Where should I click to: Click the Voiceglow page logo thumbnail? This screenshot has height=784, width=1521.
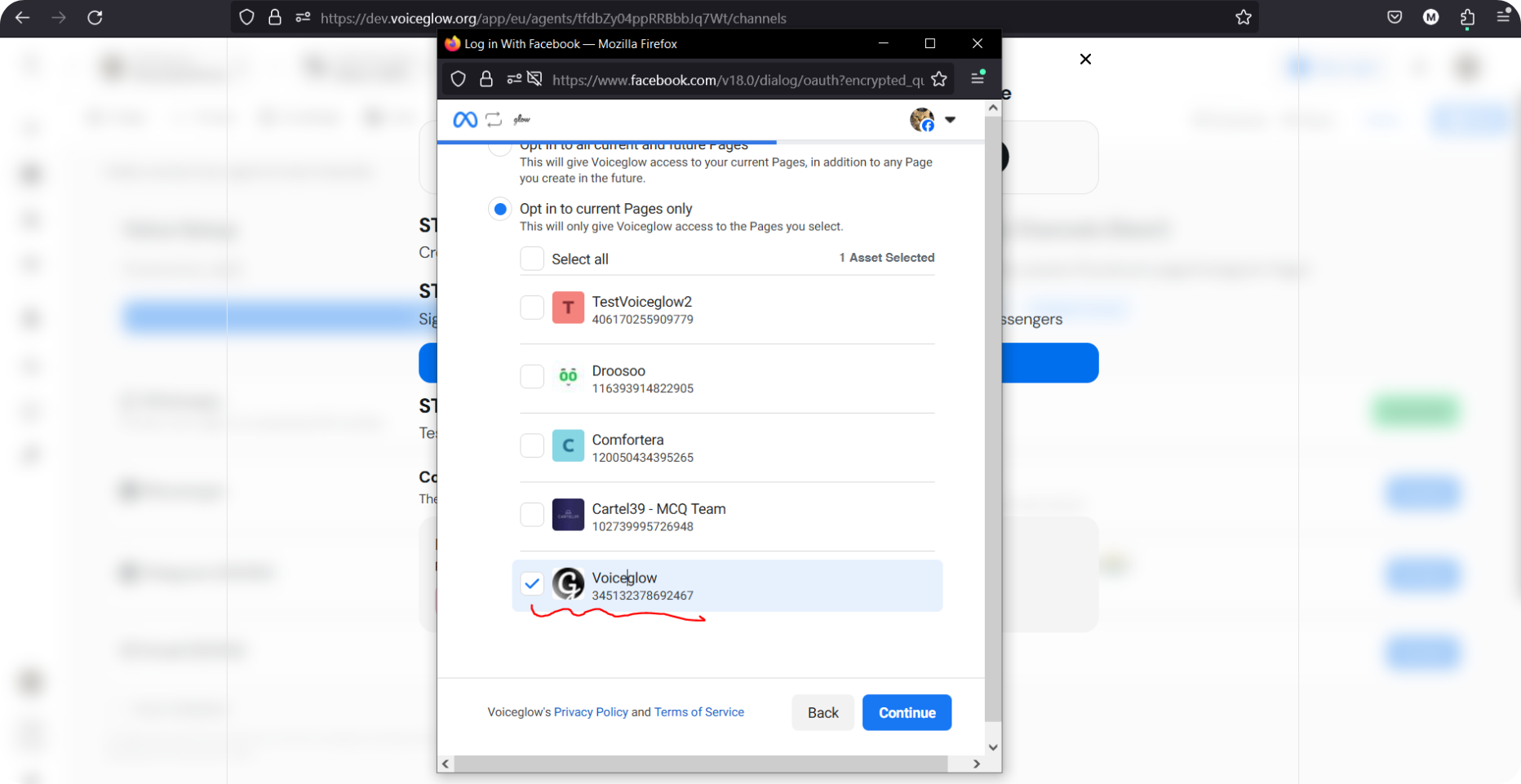[x=568, y=583]
